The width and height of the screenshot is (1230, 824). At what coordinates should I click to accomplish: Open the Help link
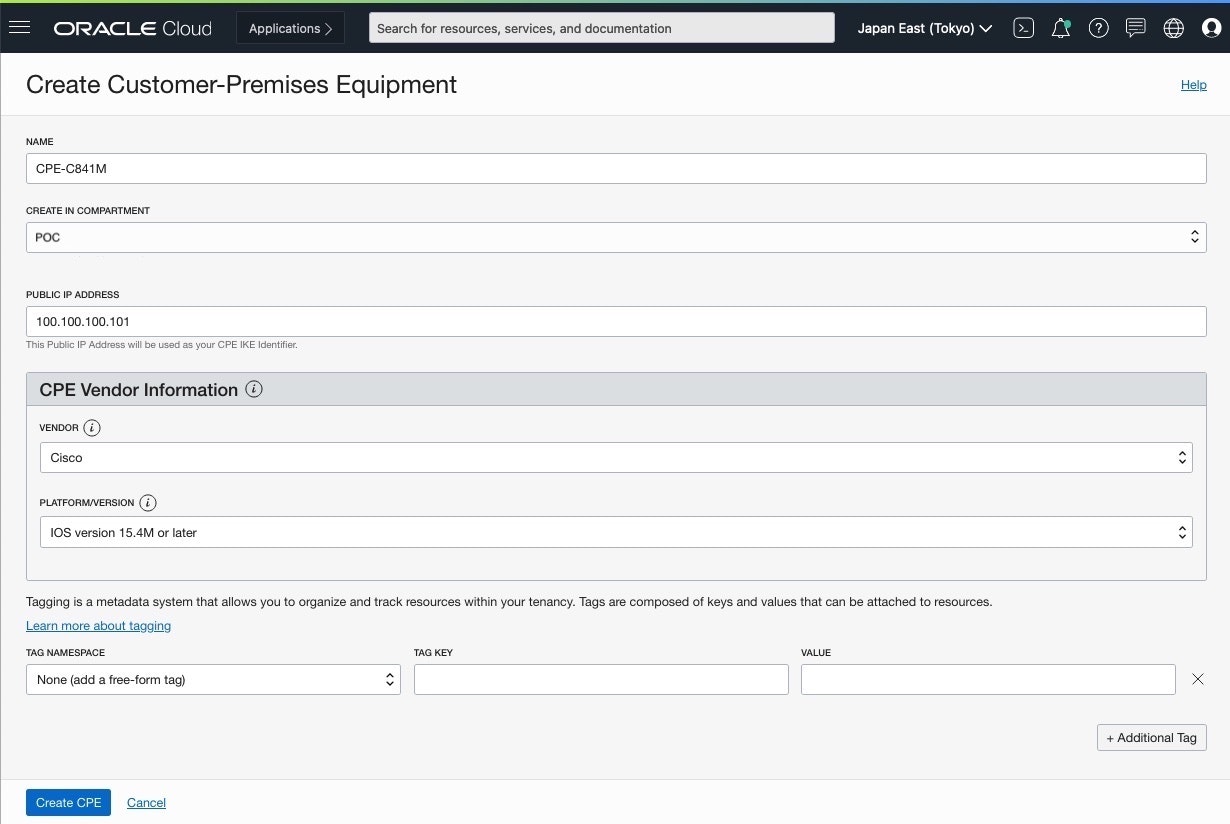(1194, 85)
